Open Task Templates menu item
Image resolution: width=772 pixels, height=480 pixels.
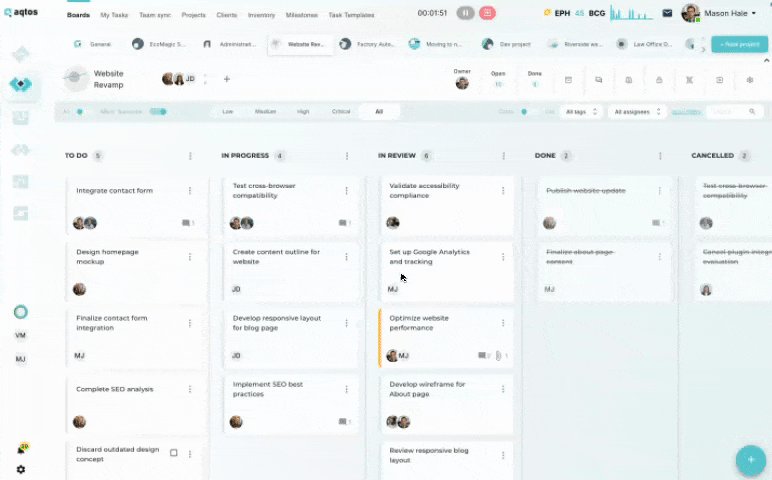pos(351,15)
